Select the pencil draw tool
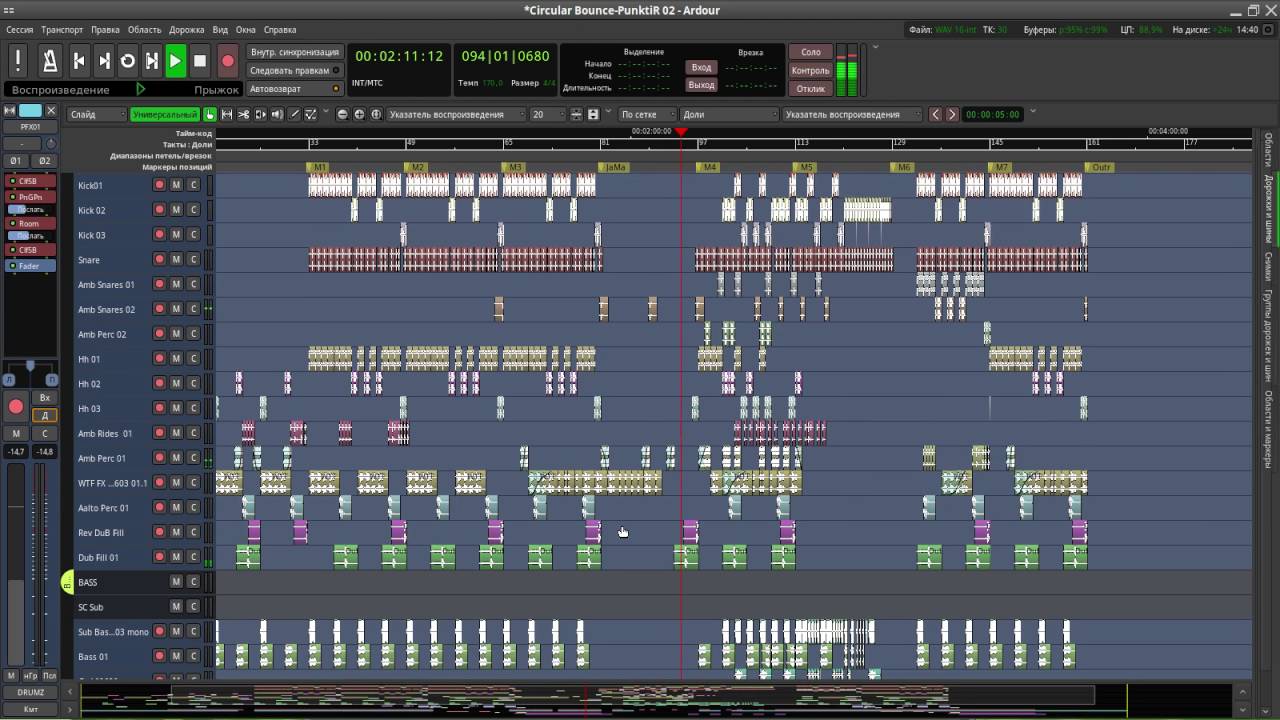The image size is (1280, 720). [294, 114]
